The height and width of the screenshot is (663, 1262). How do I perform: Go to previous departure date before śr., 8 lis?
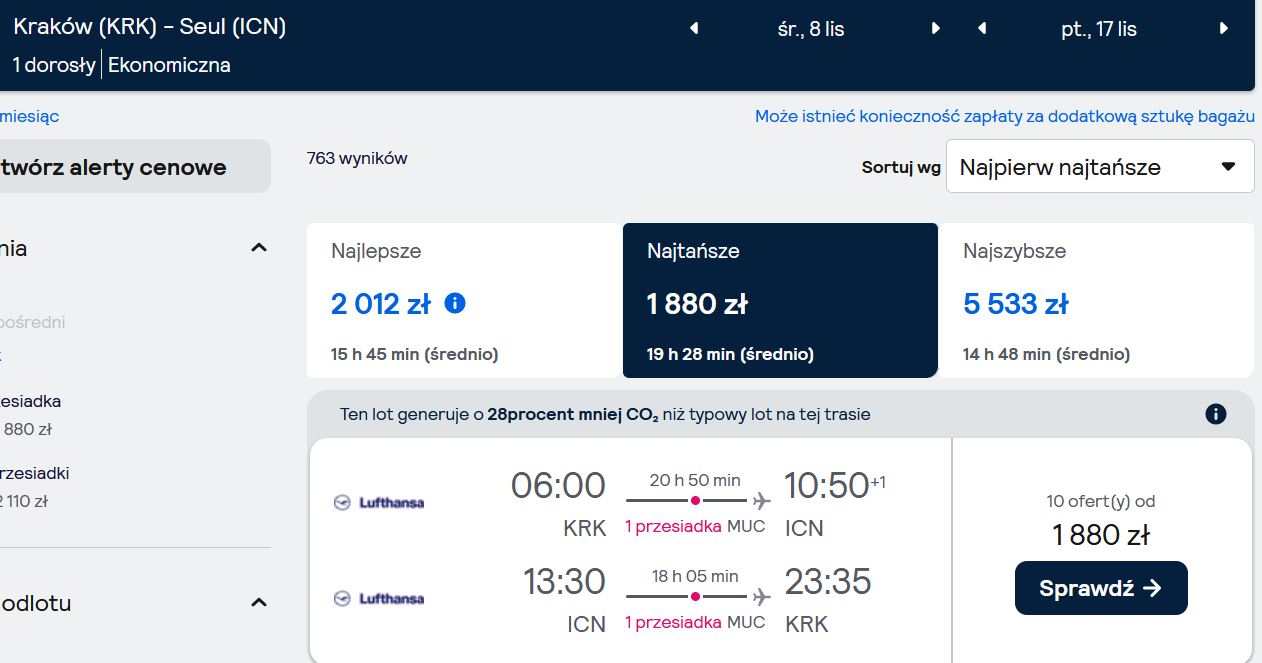point(694,29)
